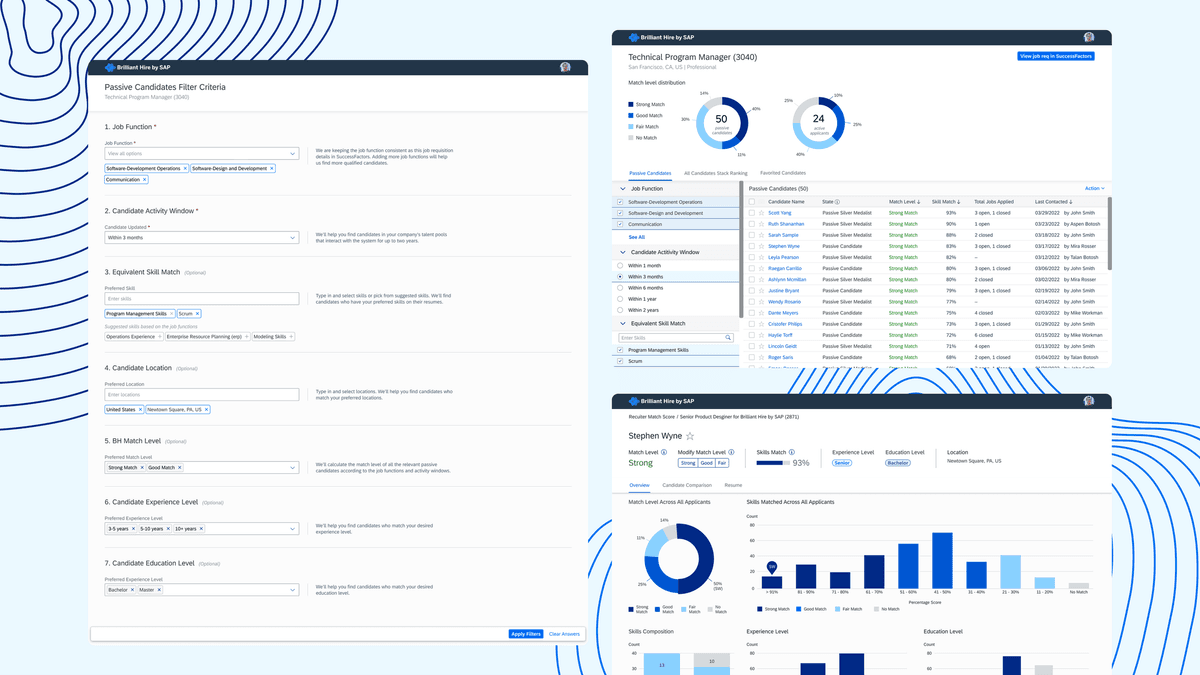The width and height of the screenshot is (1200, 675).
Task: Select the Within 6 months radio button
Action: (x=620, y=288)
